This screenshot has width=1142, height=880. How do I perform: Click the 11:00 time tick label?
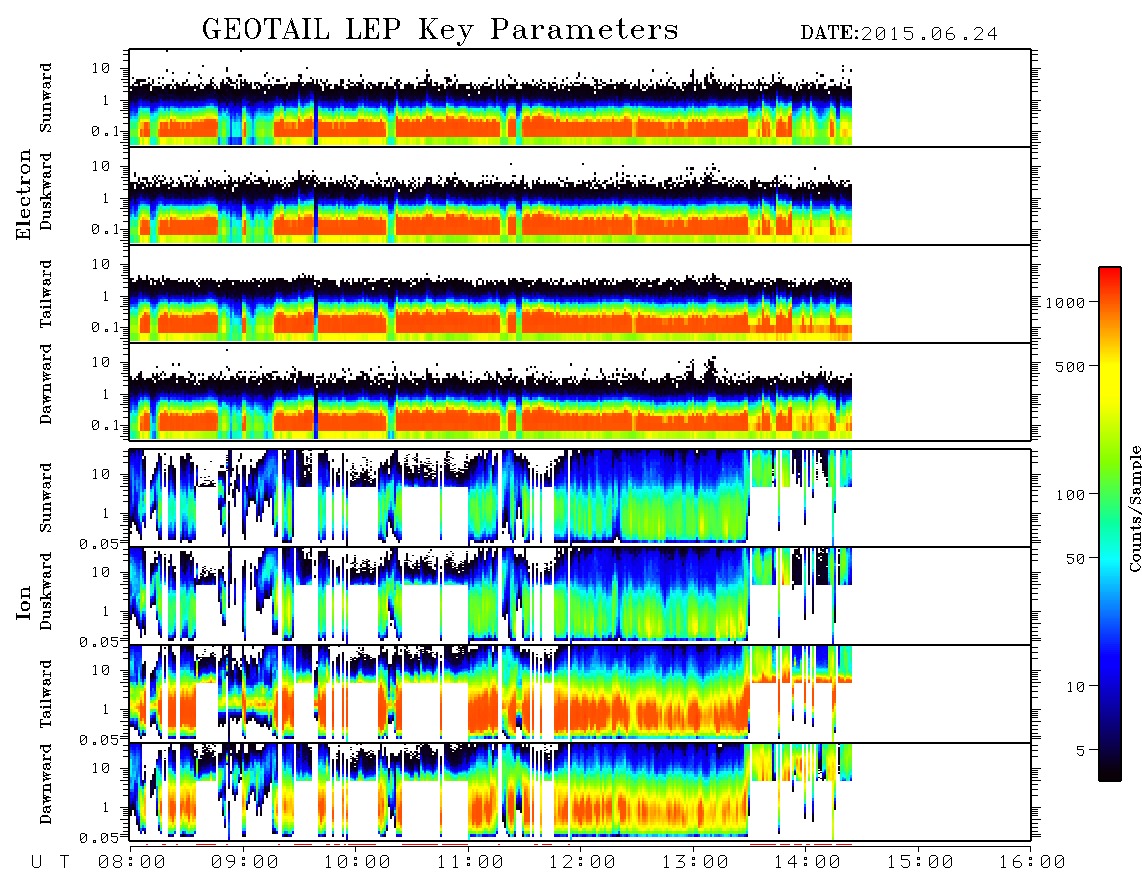tap(470, 863)
